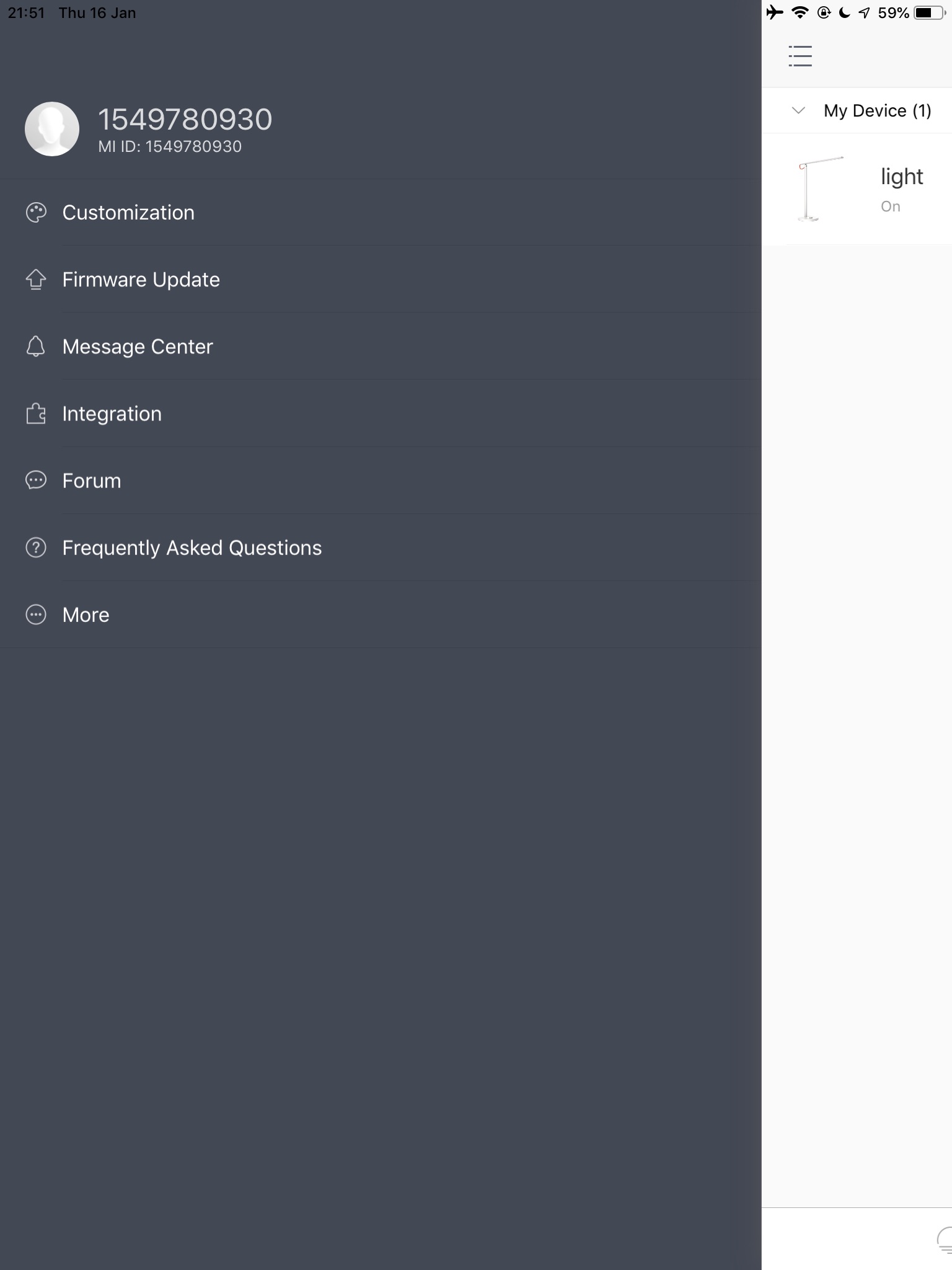The image size is (952, 1270).
Task: Click the Message Center bell icon
Action: pos(36,347)
